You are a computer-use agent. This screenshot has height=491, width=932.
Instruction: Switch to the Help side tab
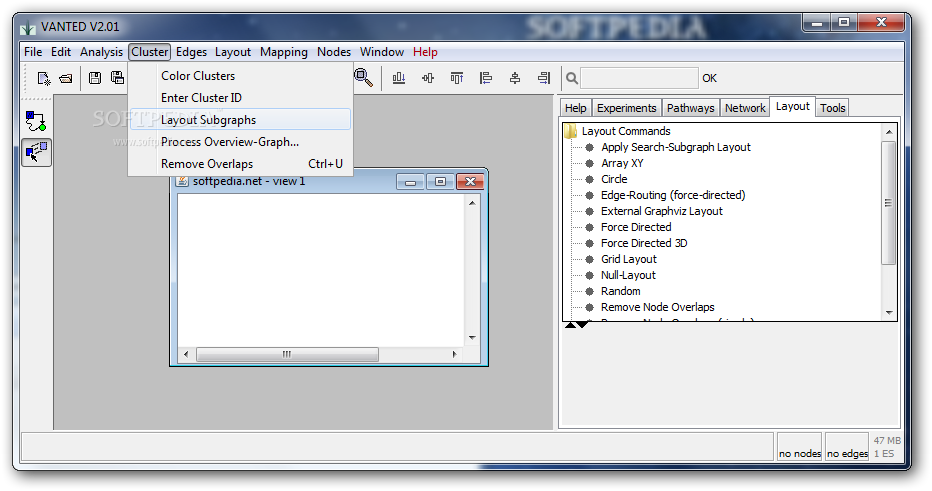coord(575,108)
